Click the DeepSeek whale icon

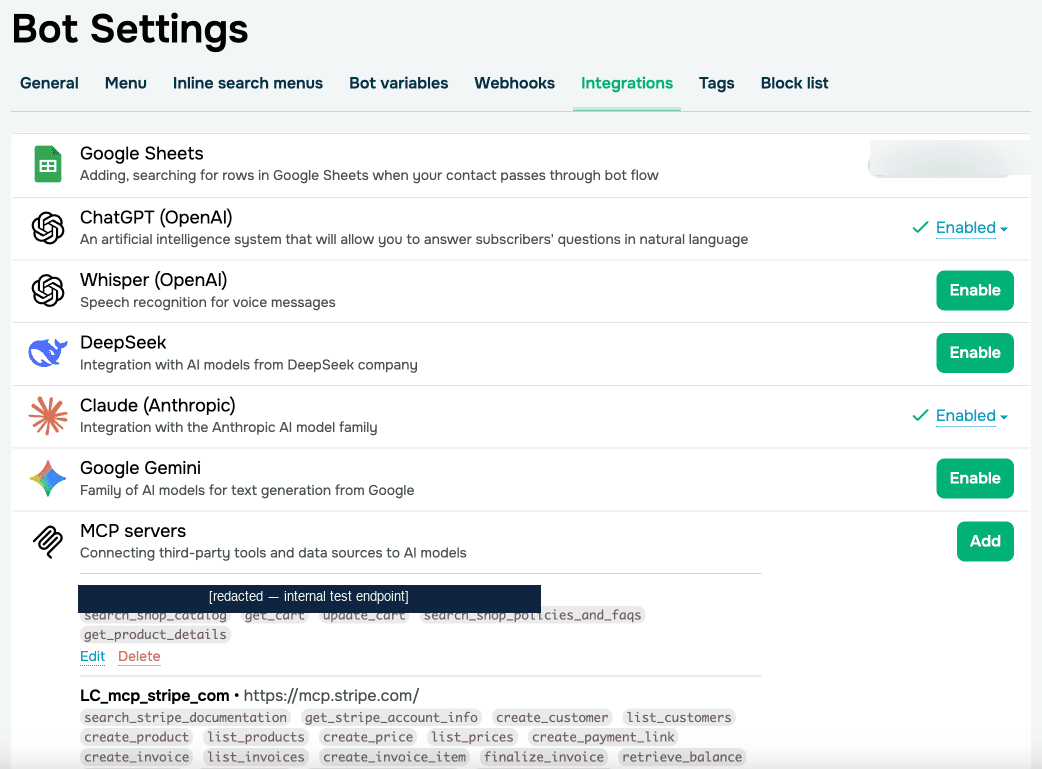point(48,352)
